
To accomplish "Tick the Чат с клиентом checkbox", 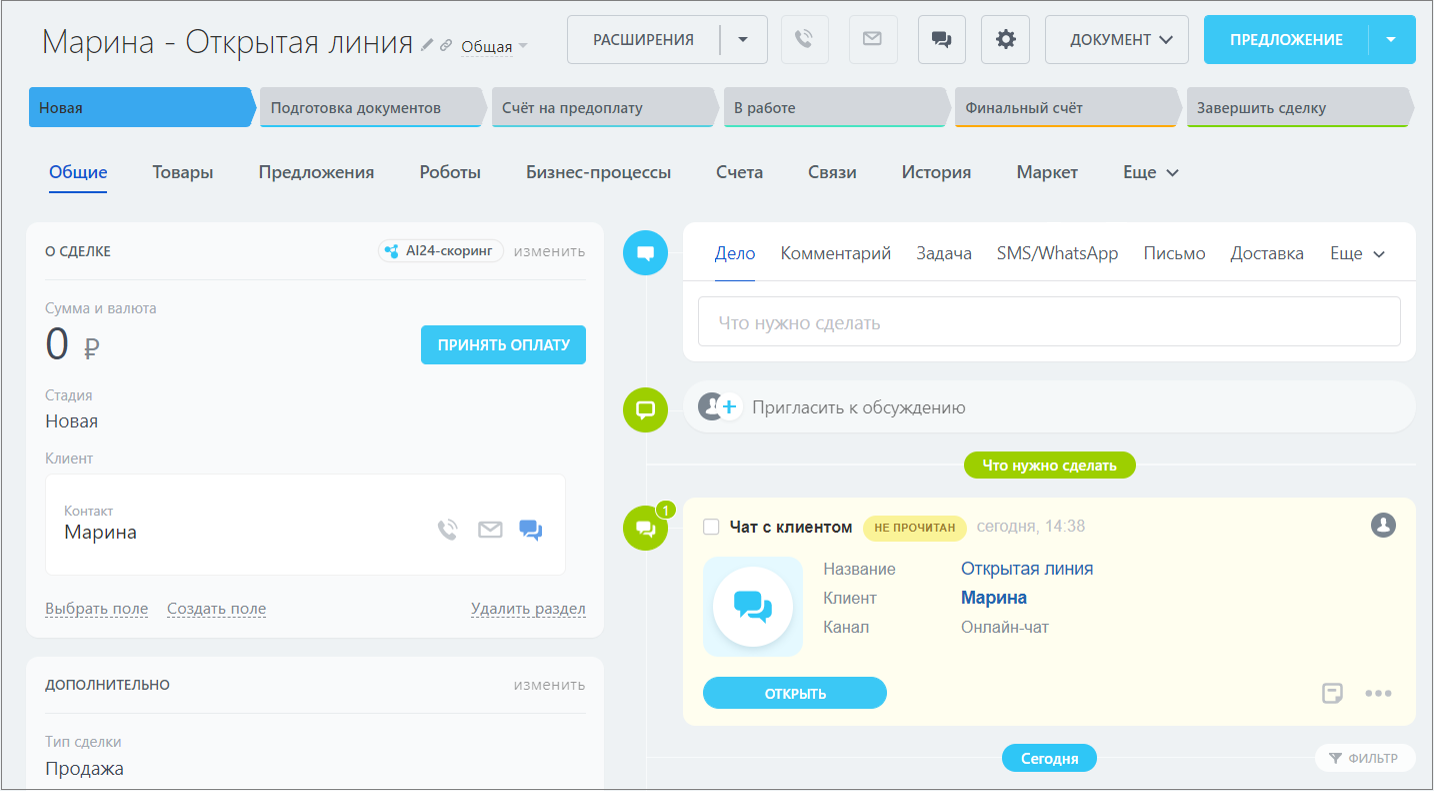I will click(711, 527).
